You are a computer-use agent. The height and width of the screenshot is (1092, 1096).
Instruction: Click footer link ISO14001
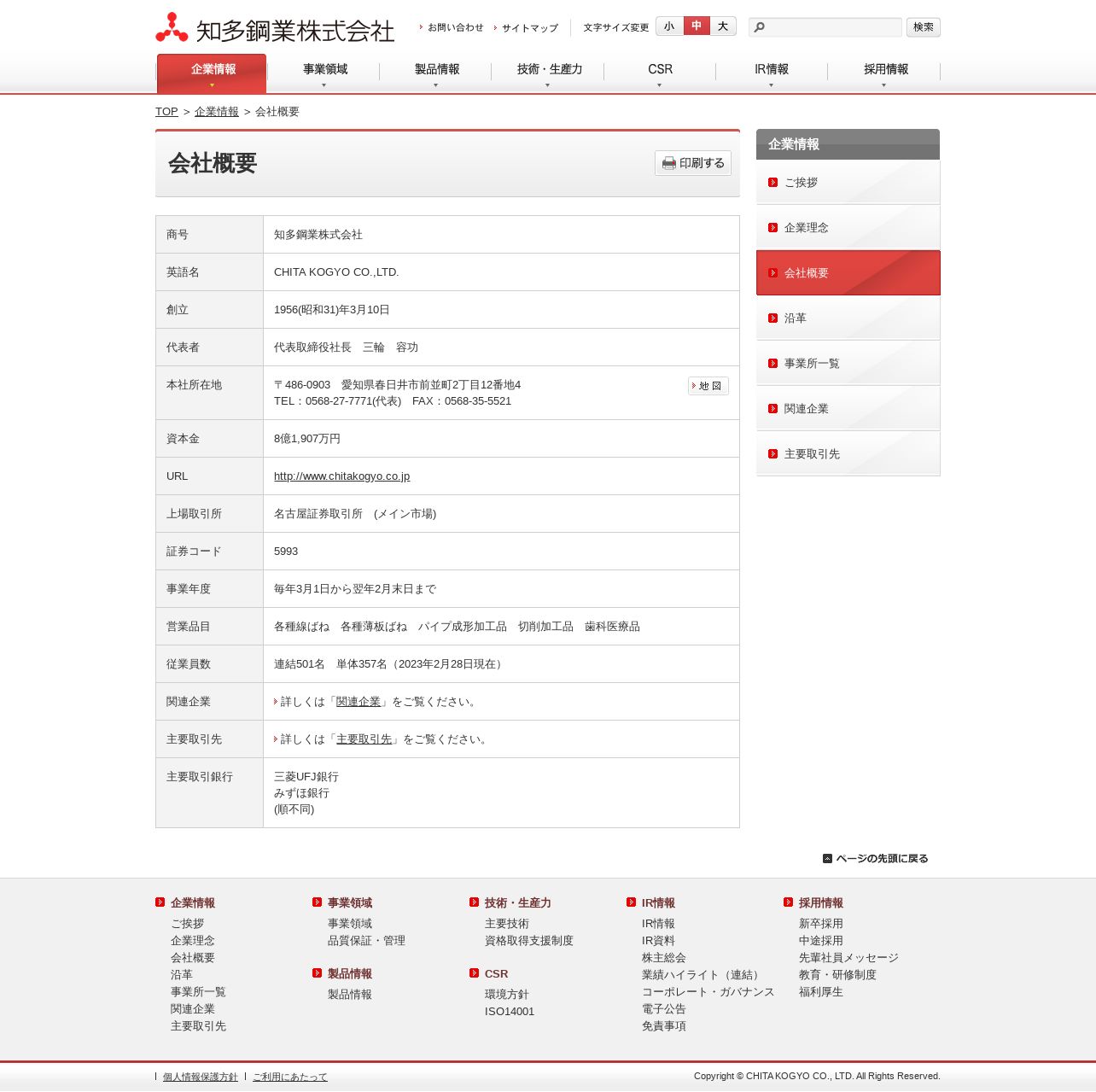pos(510,1012)
